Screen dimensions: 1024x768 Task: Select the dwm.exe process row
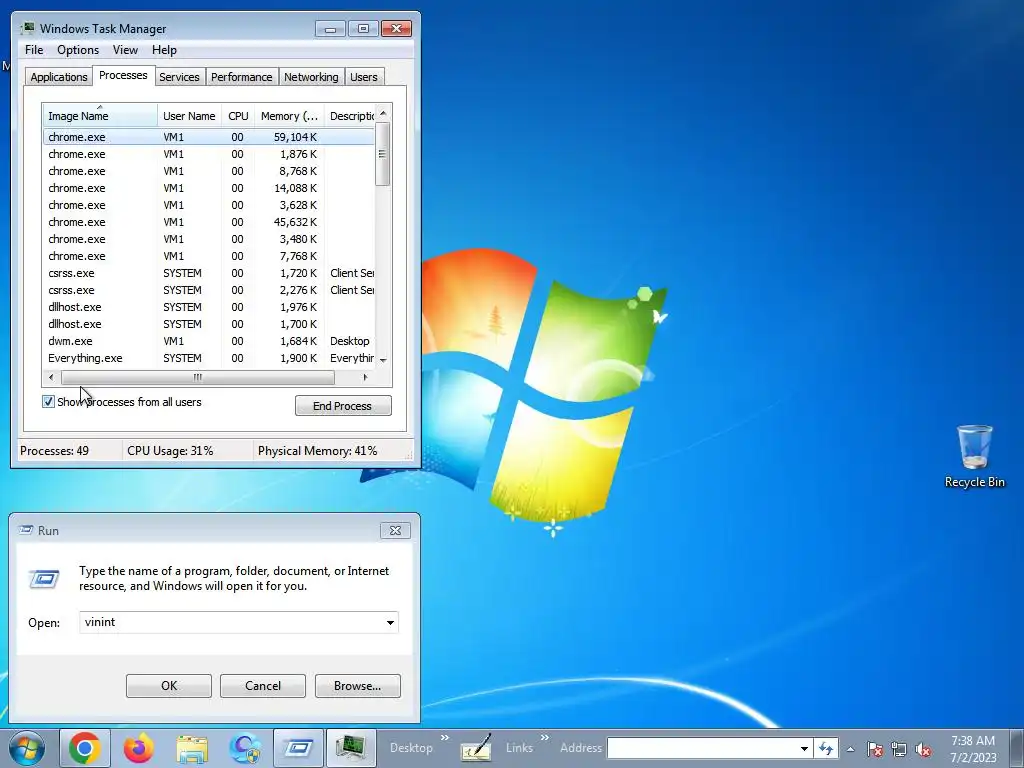click(x=209, y=341)
